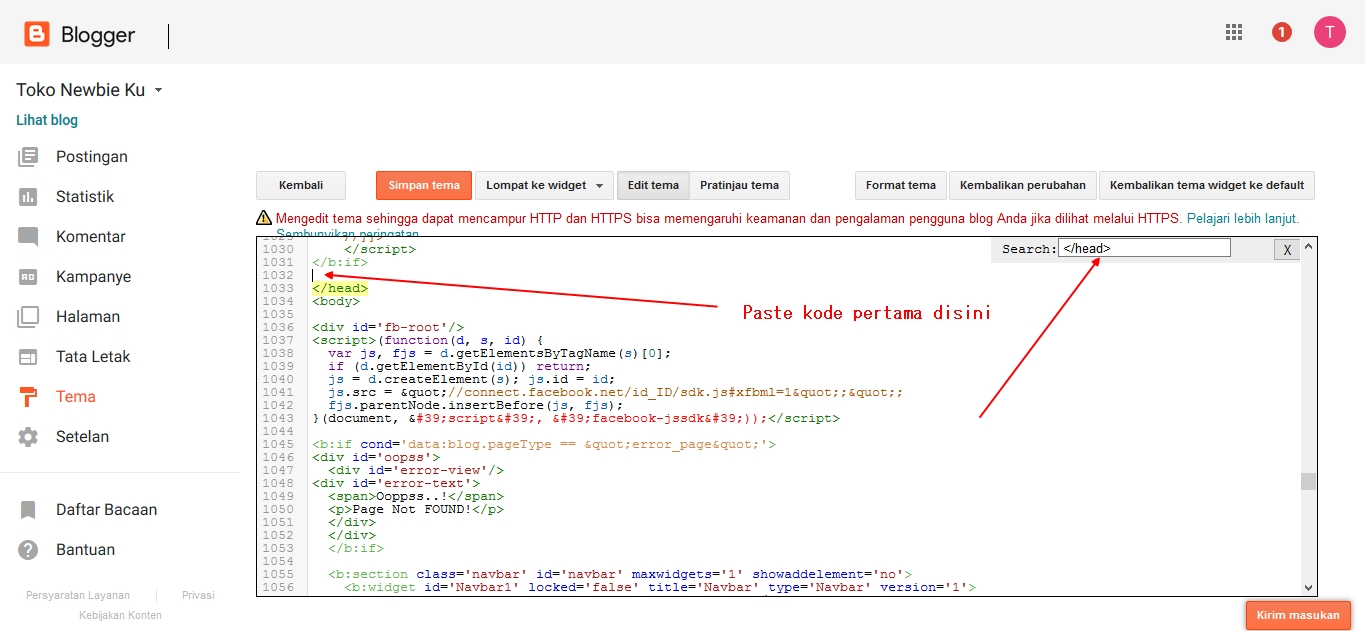This screenshot has width=1365, height=631.
Task: Click the Setelan gear icon
Action: [28, 437]
